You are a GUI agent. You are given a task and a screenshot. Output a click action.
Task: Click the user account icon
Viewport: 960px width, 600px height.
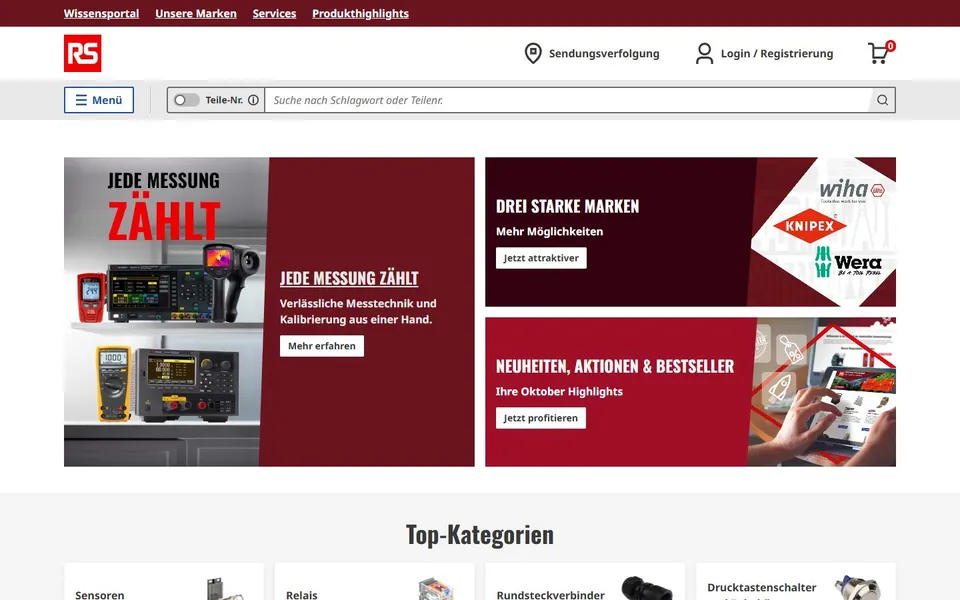coord(704,53)
